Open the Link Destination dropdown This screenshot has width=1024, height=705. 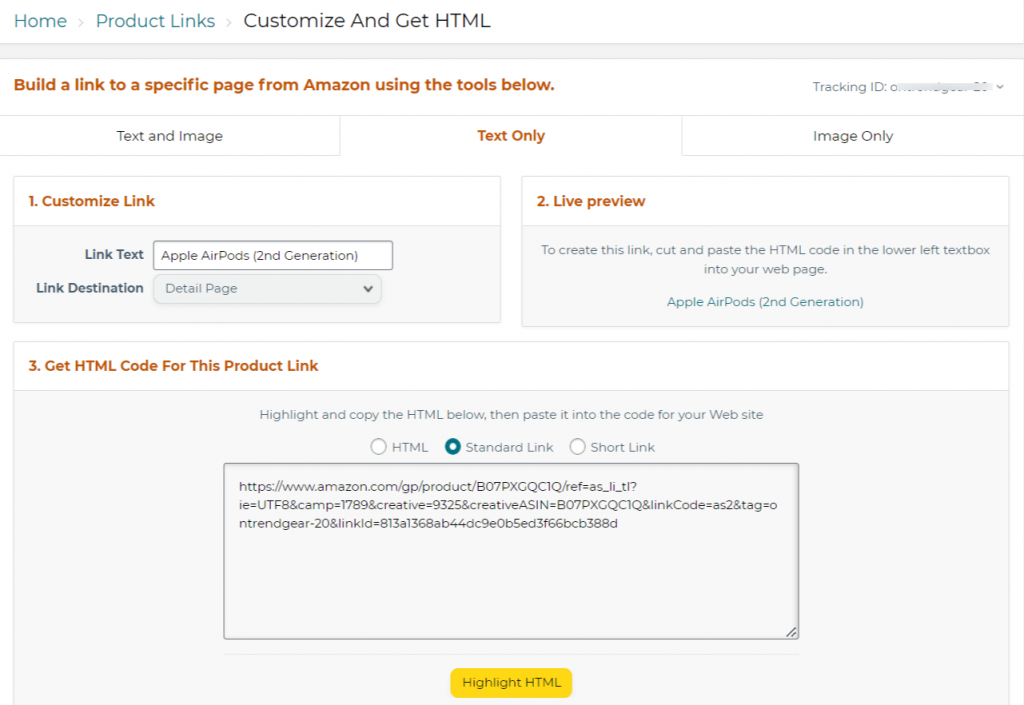click(x=268, y=289)
